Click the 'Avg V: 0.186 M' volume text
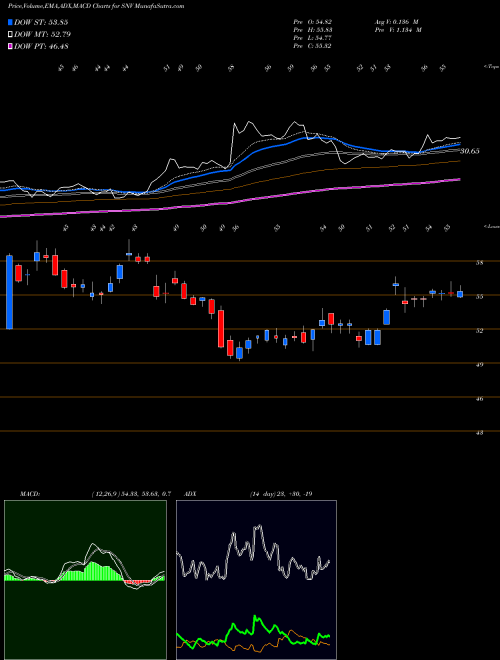Image resolution: width=500 pixels, height=660 pixels. (x=396, y=21)
